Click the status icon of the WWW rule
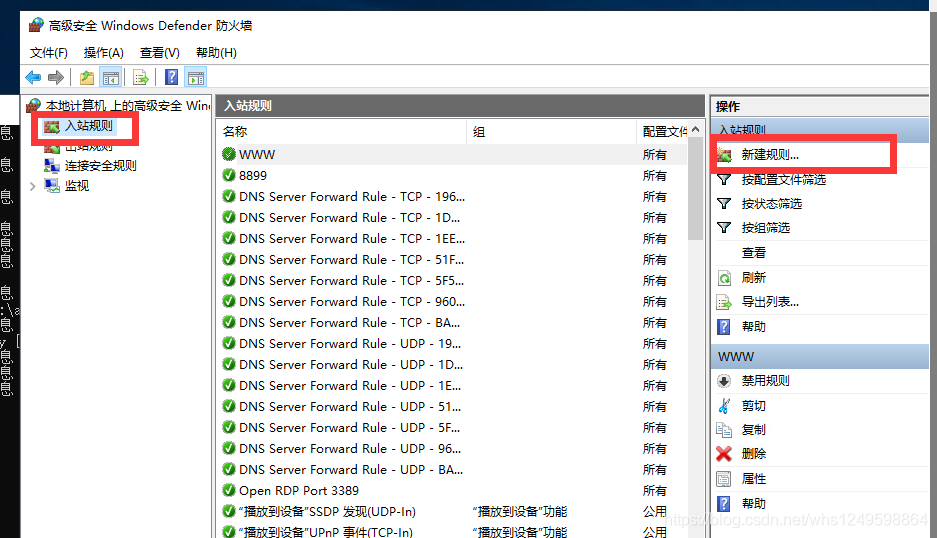Screen dimensions: 937x538 pos(228,154)
